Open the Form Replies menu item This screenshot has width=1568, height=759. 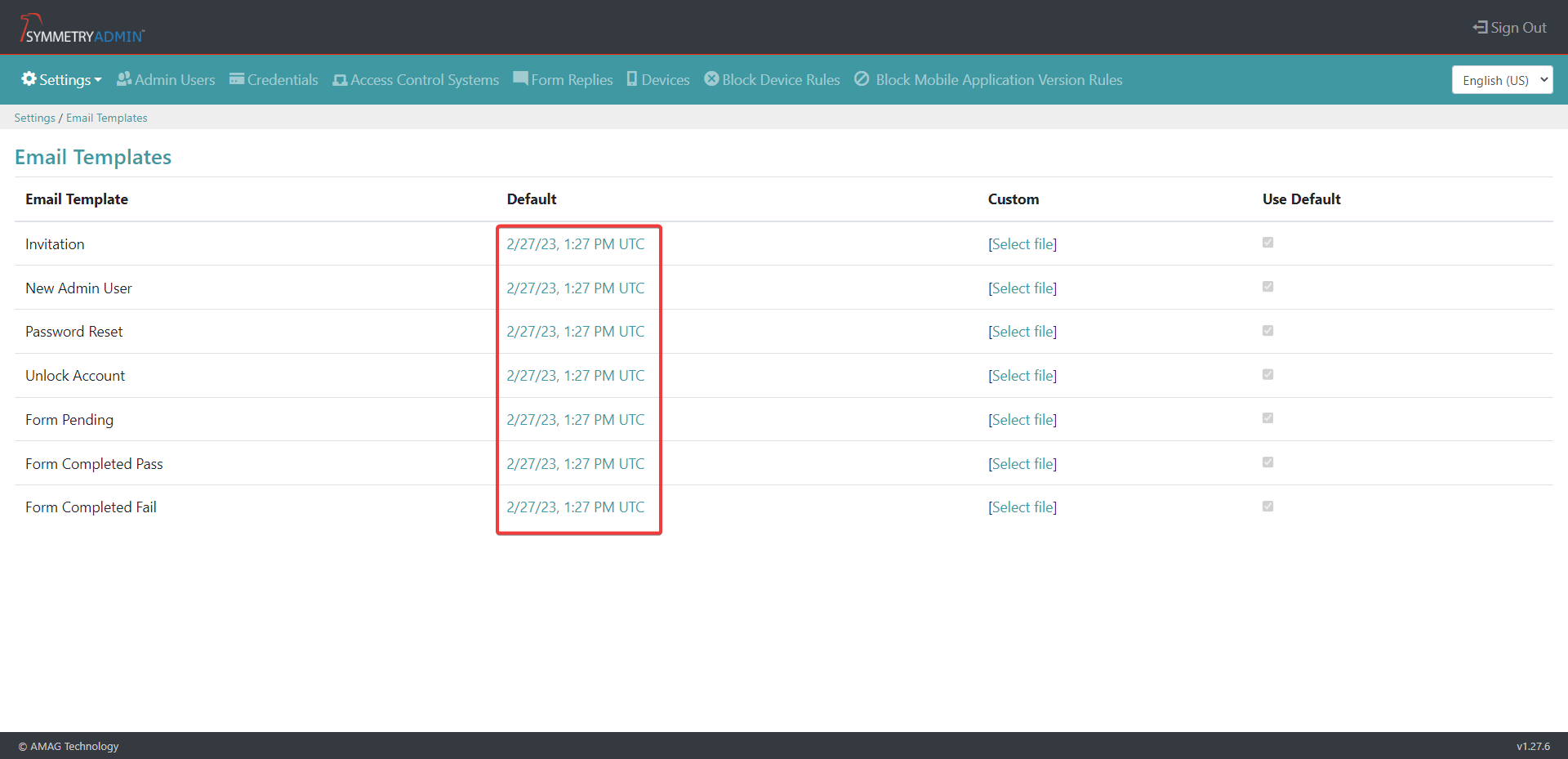[x=563, y=79]
